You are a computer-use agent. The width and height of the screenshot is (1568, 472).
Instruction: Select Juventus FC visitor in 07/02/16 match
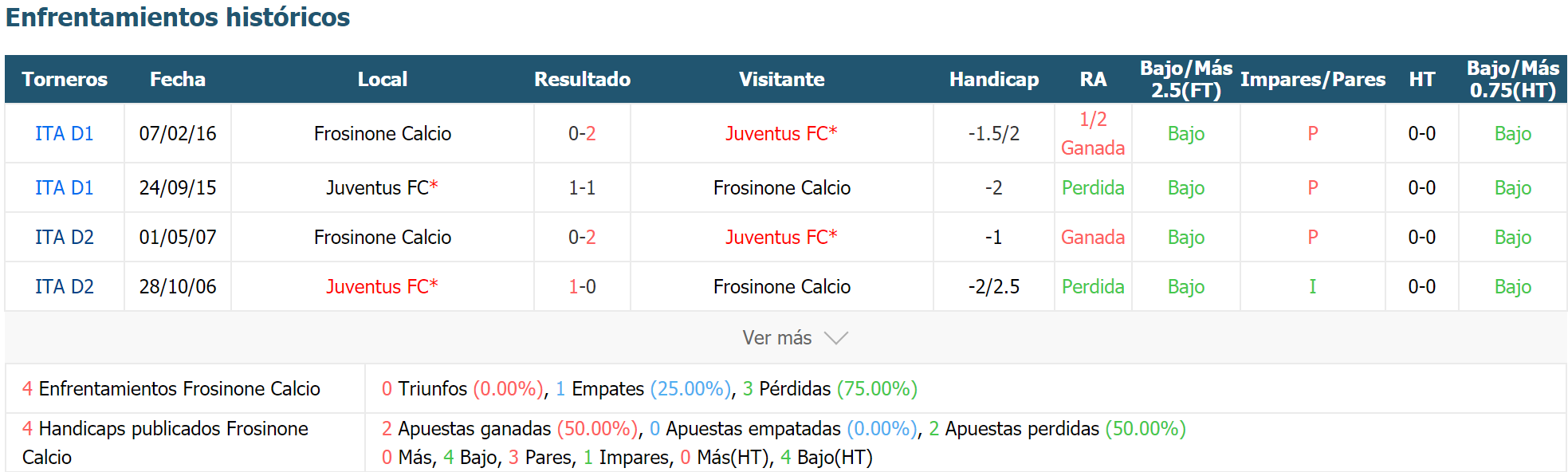point(781,133)
